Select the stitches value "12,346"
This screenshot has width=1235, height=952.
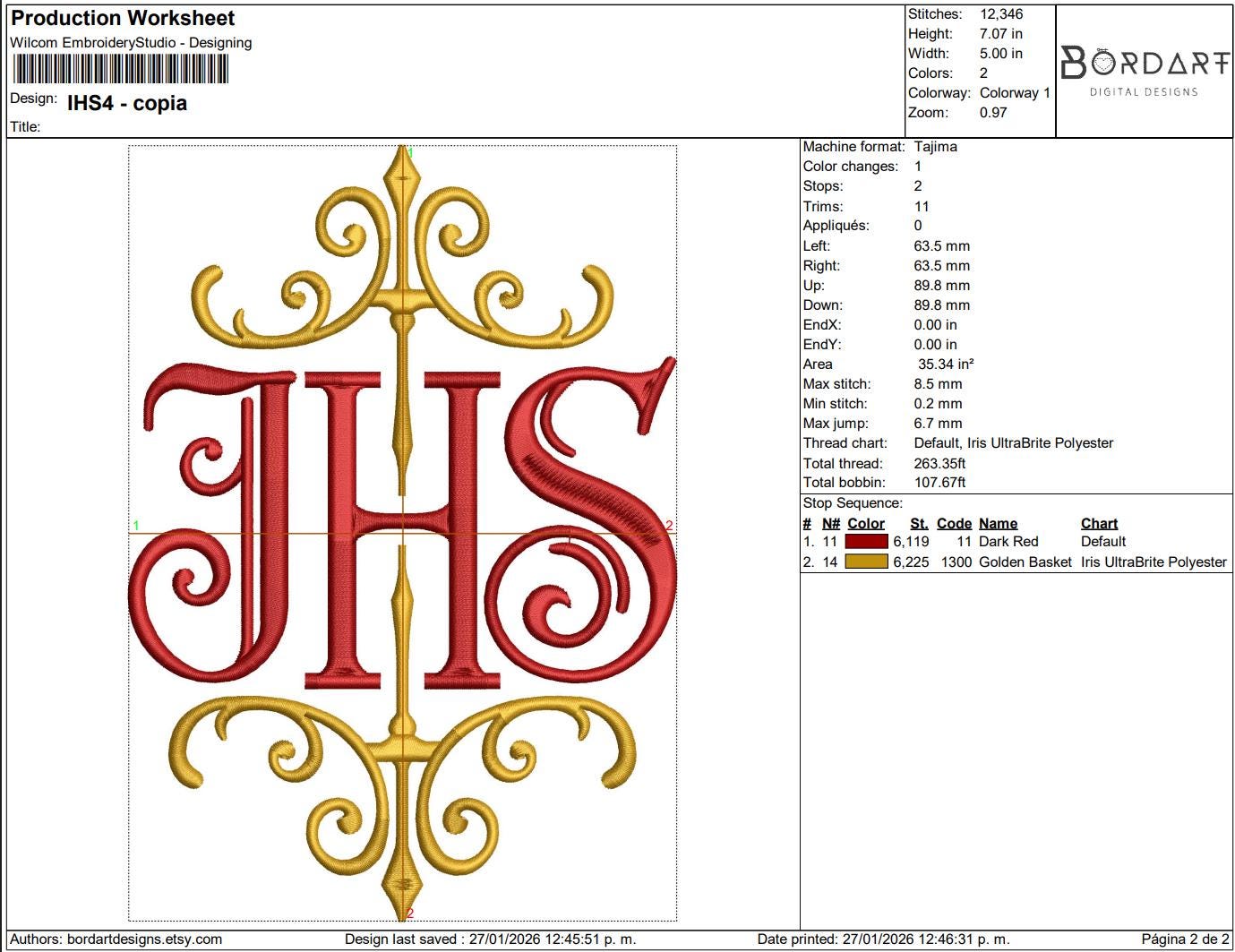coord(1001,13)
